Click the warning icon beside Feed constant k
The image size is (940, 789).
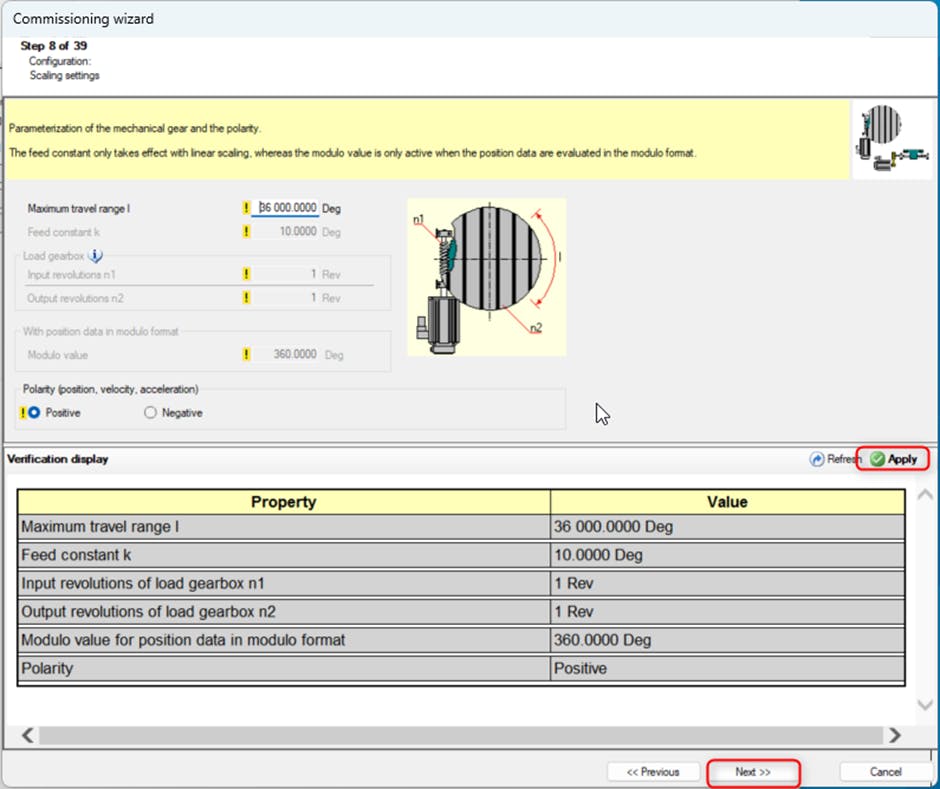(x=246, y=232)
